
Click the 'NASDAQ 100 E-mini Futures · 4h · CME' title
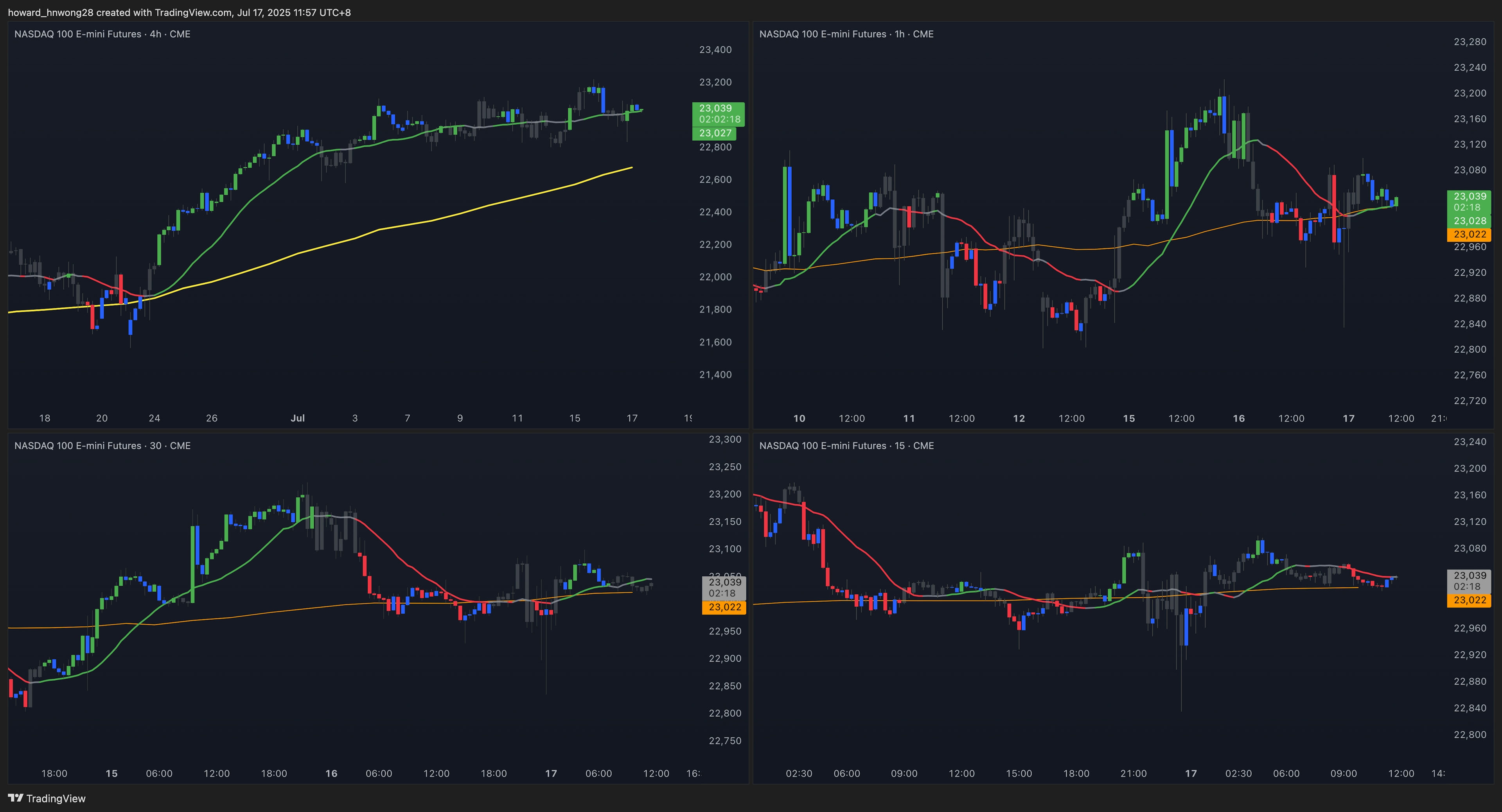tap(102, 34)
